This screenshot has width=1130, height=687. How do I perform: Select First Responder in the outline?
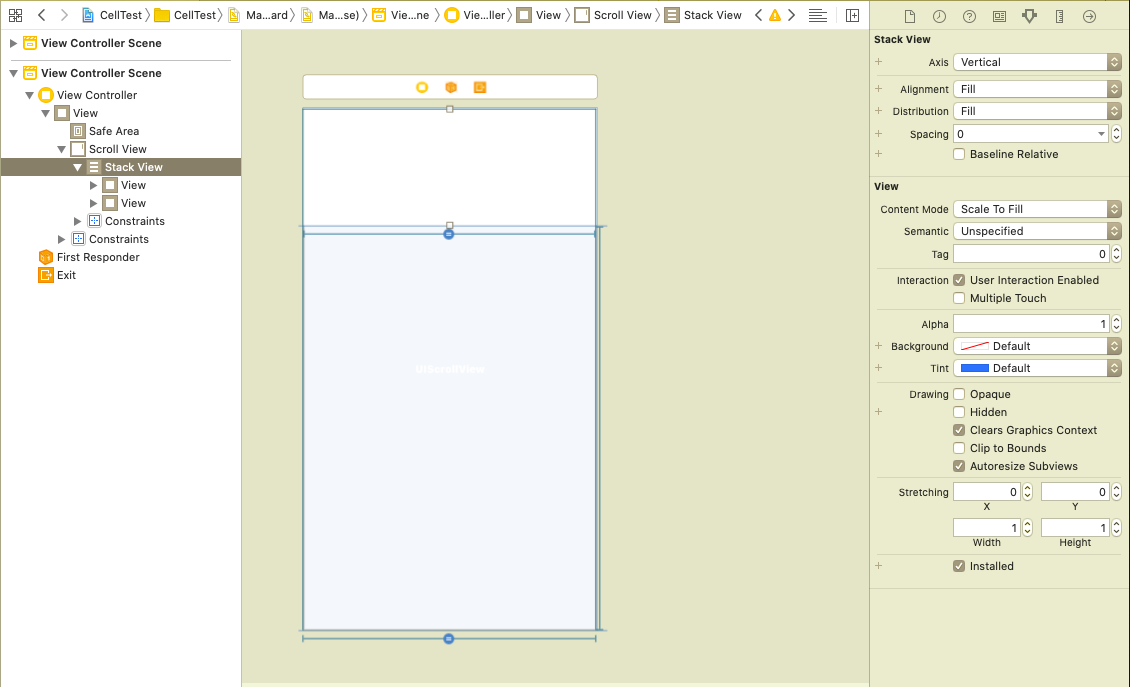[x=98, y=257]
